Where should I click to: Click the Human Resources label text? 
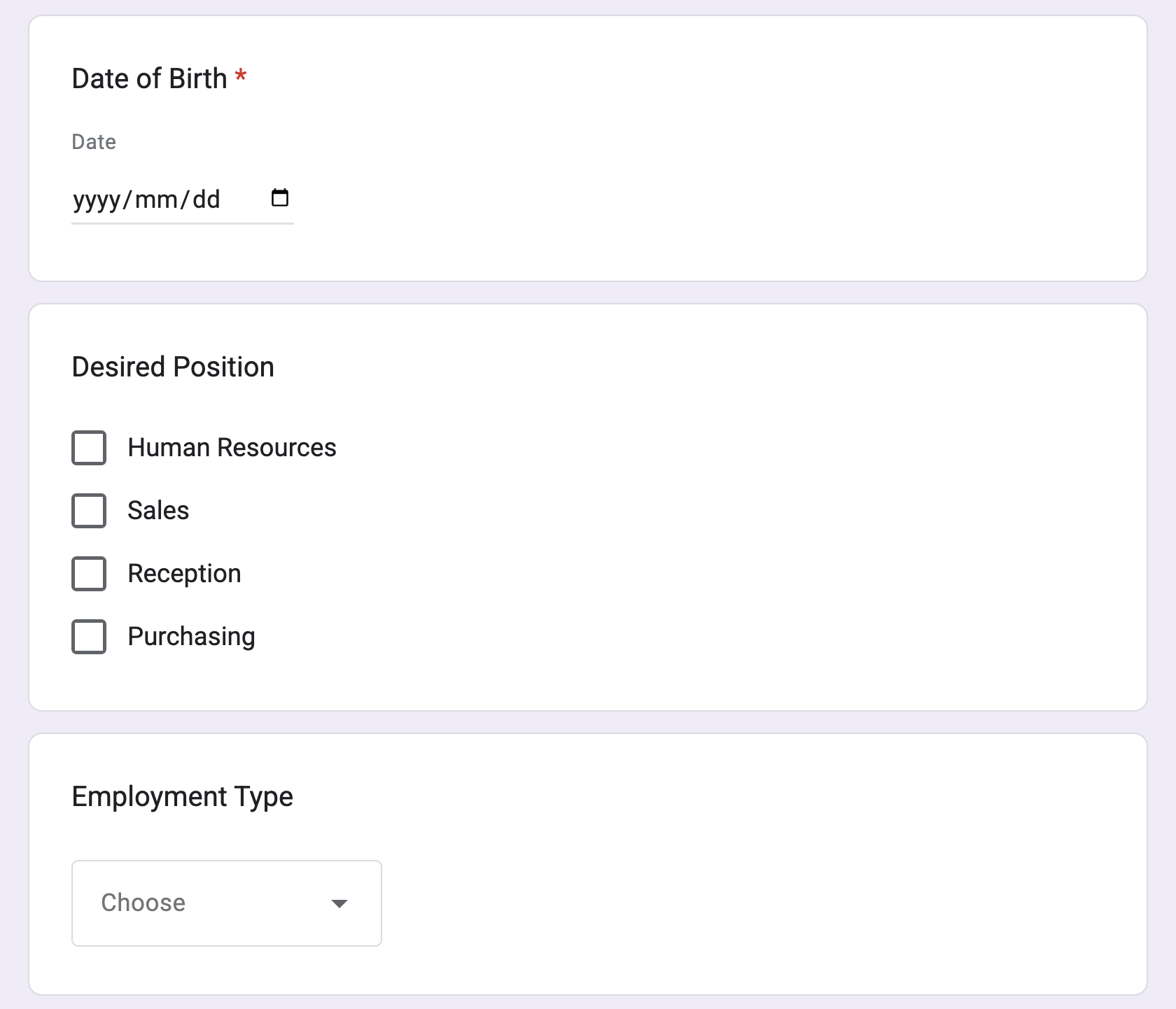pos(232,448)
